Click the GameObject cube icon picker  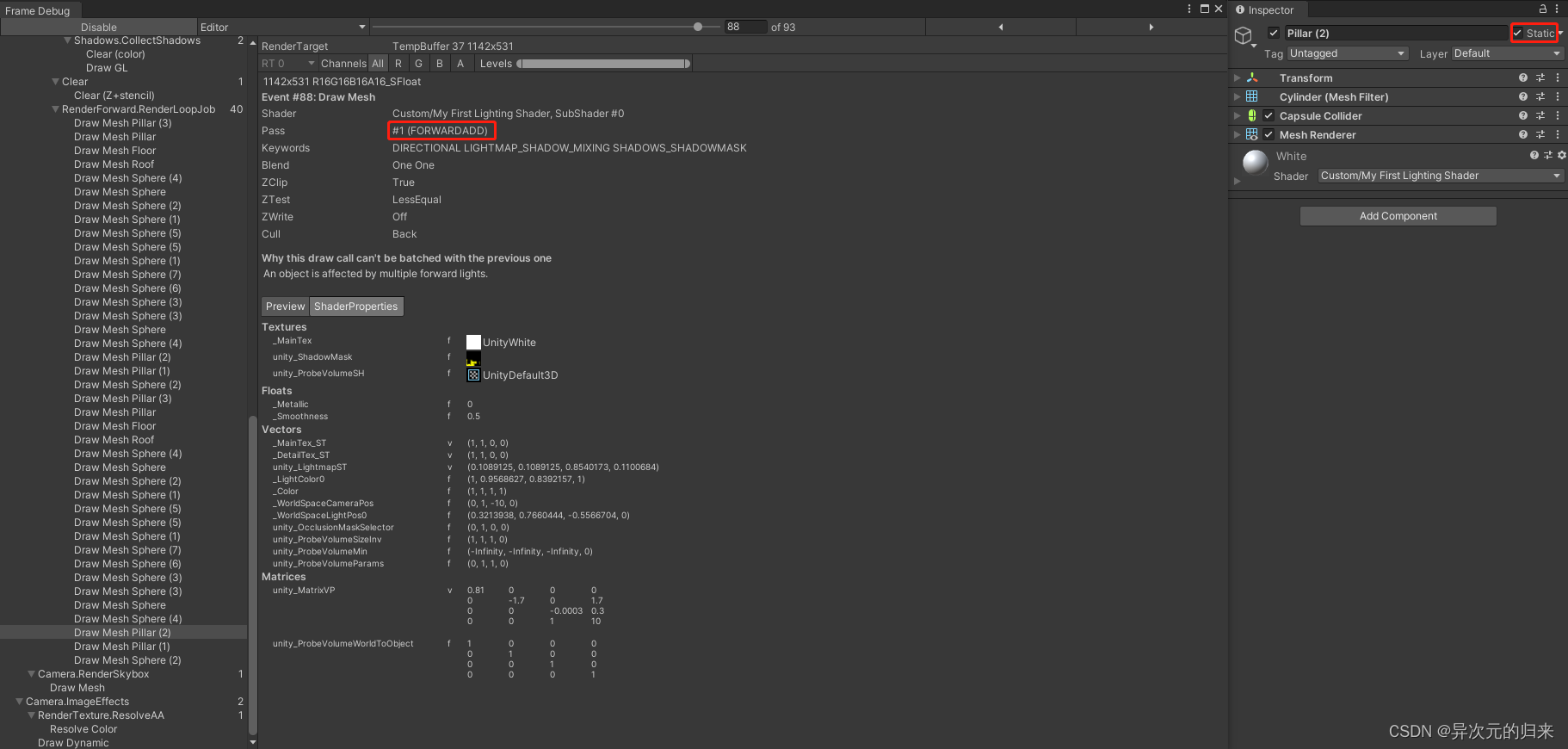[x=1245, y=36]
